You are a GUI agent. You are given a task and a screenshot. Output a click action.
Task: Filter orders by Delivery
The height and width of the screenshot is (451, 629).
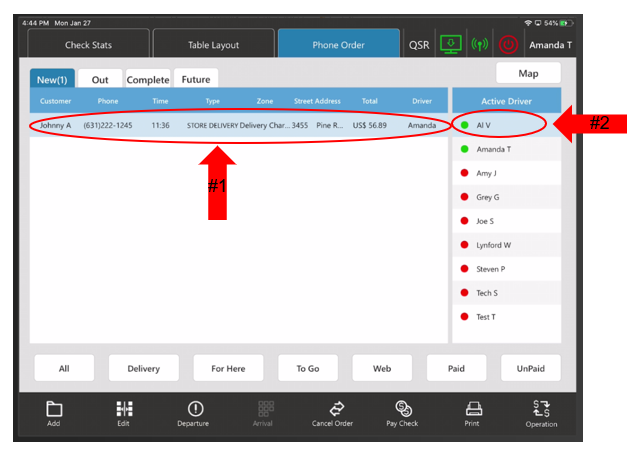pos(144,368)
